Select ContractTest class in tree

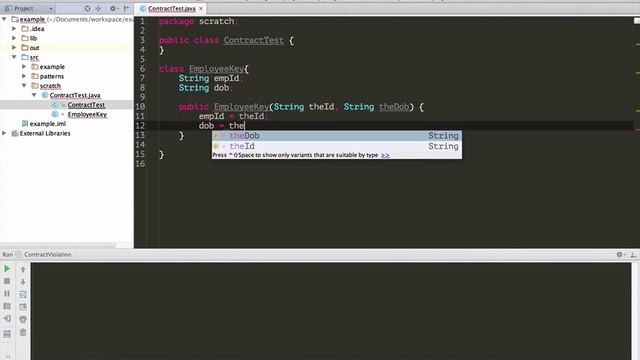86,105
